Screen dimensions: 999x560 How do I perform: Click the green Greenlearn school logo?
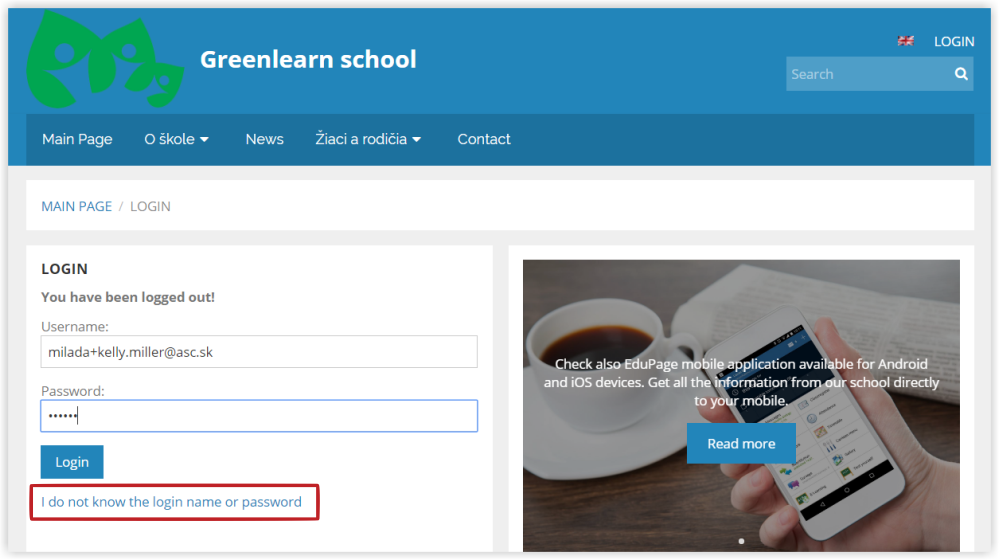(105, 60)
